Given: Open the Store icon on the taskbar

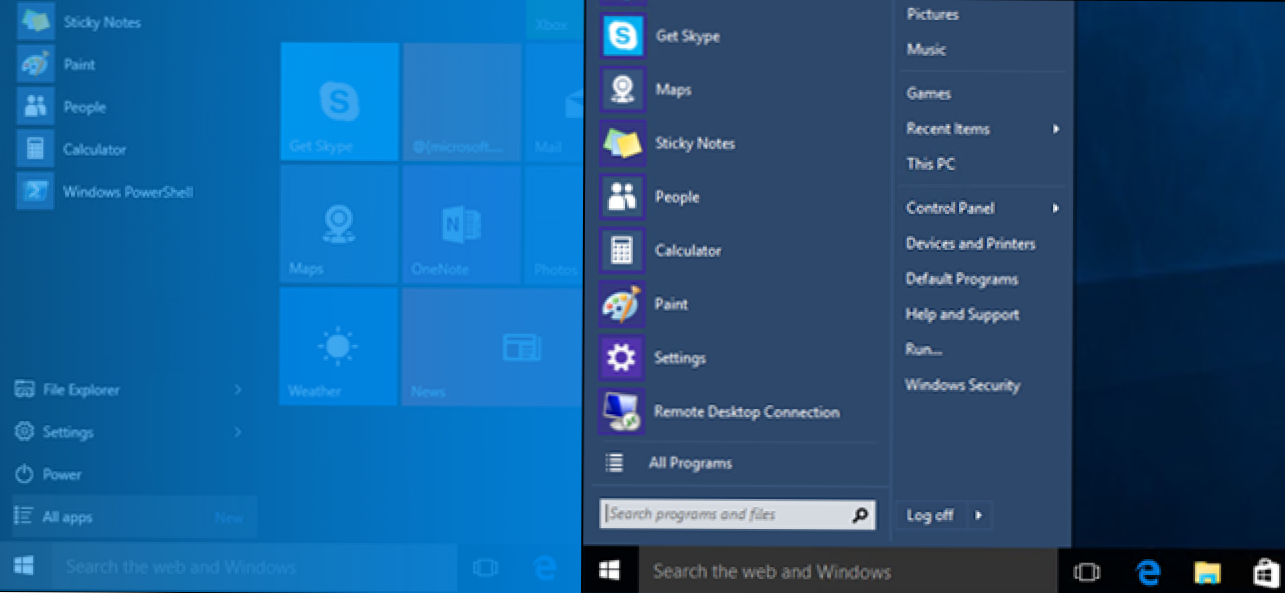Looking at the screenshot, I should 1265,572.
